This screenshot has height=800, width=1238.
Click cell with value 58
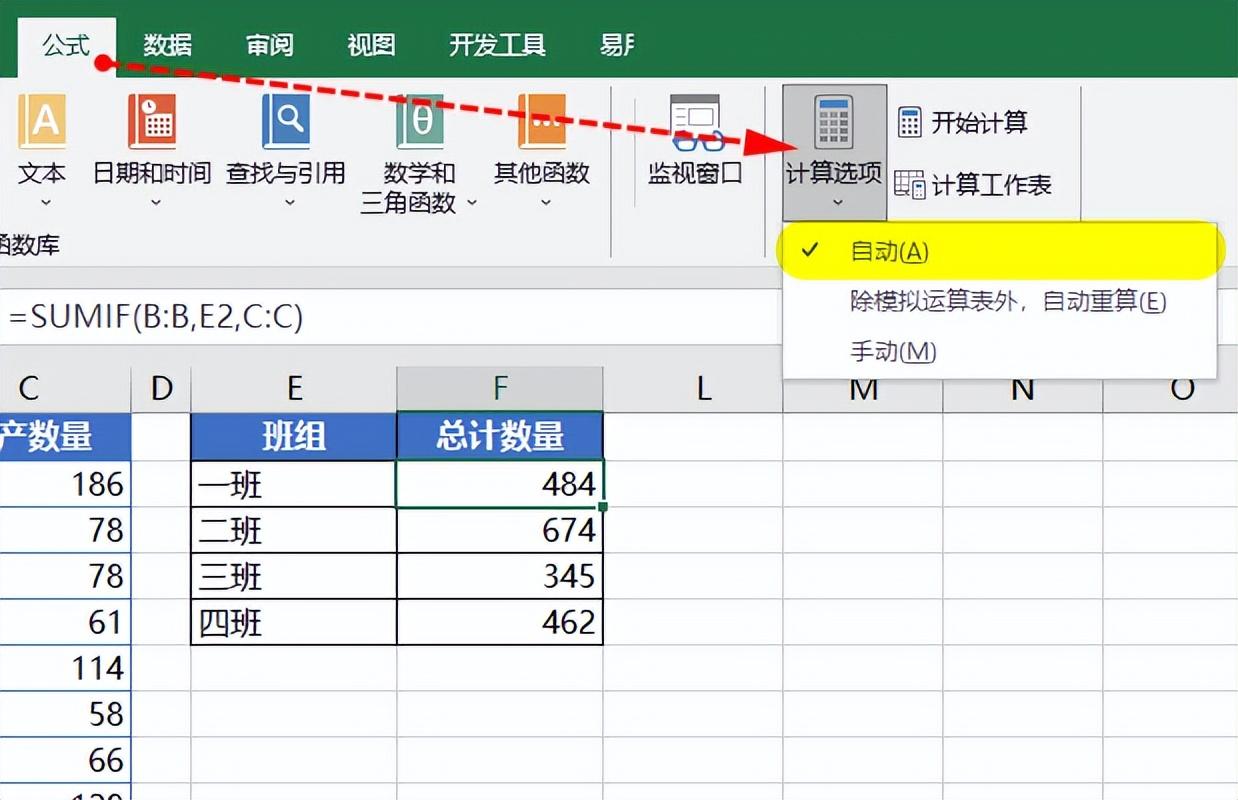coord(65,714)
